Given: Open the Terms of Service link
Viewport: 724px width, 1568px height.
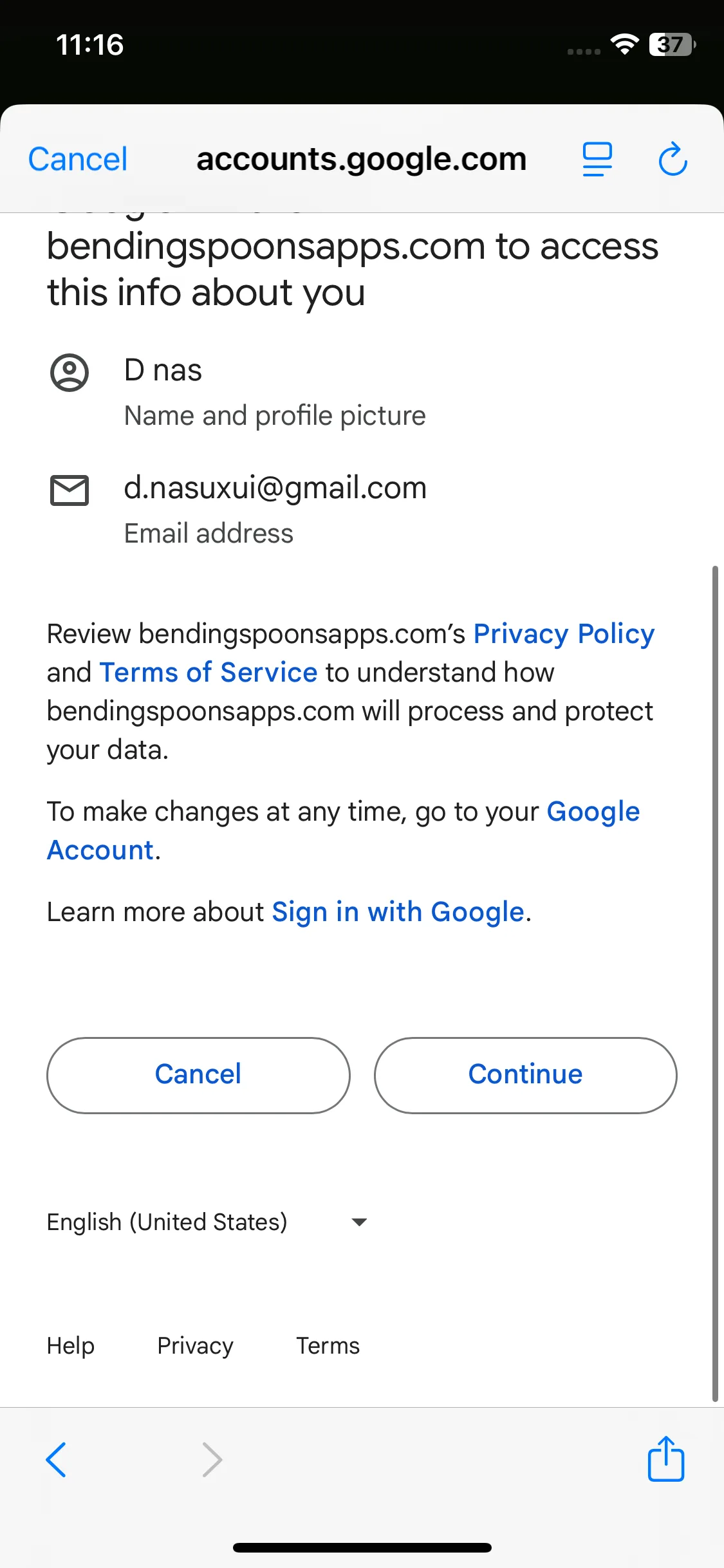Looking at the screenshot, I should [x=208, y=673].
